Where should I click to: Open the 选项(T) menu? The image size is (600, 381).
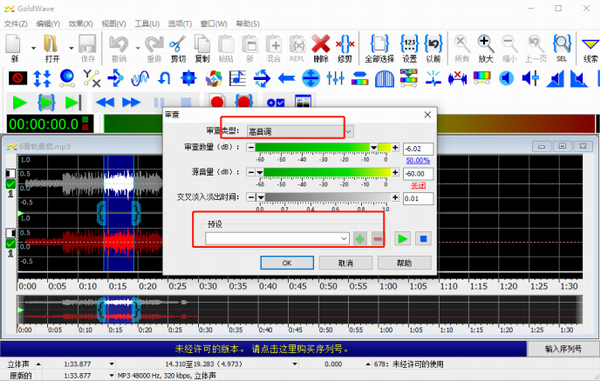click(180, 24)
